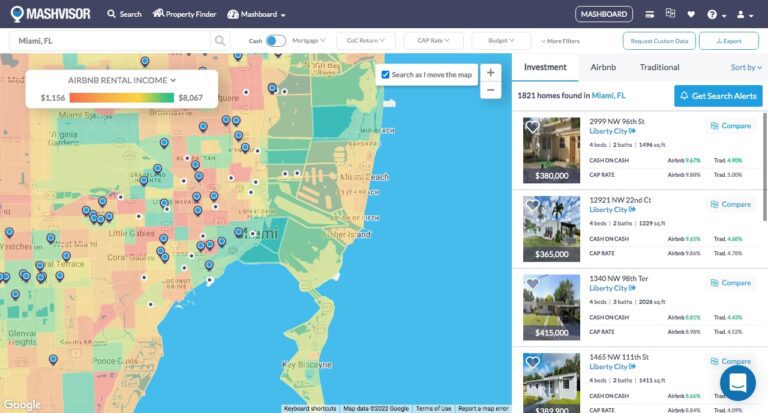Zoom out on the map
The width and height of the screenshot is (768, 413).
(x=490, y=90)
